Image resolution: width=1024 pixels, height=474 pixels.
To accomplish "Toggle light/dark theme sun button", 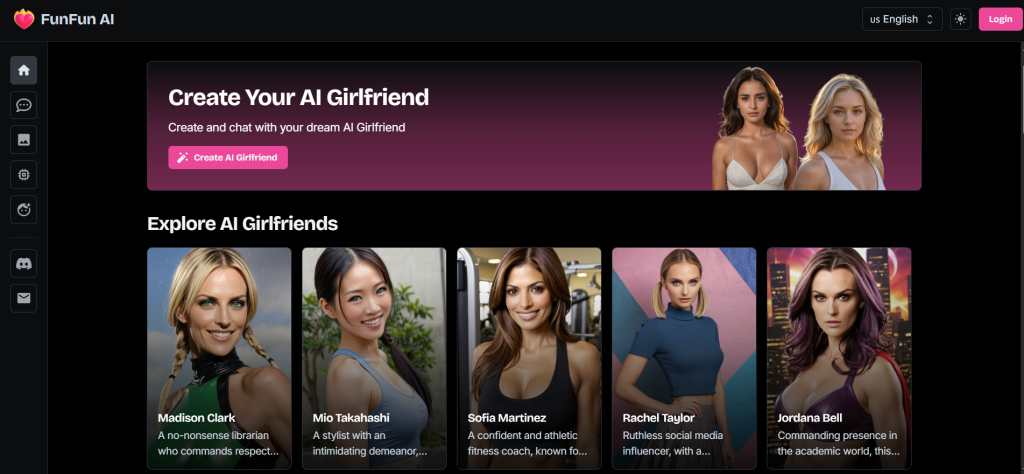I will click(960, 19).
